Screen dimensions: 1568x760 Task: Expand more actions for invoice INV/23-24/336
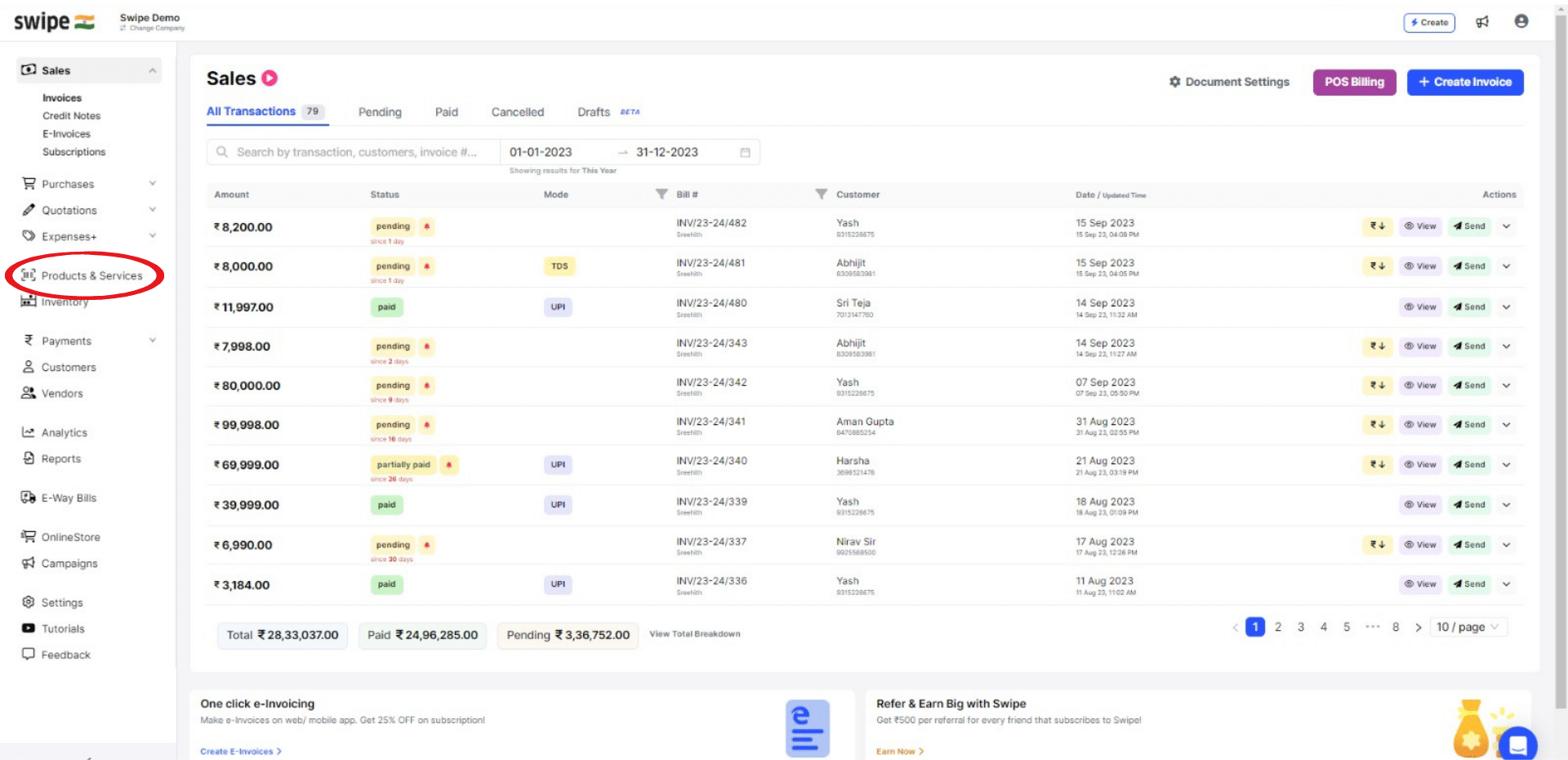(1506, 584)
